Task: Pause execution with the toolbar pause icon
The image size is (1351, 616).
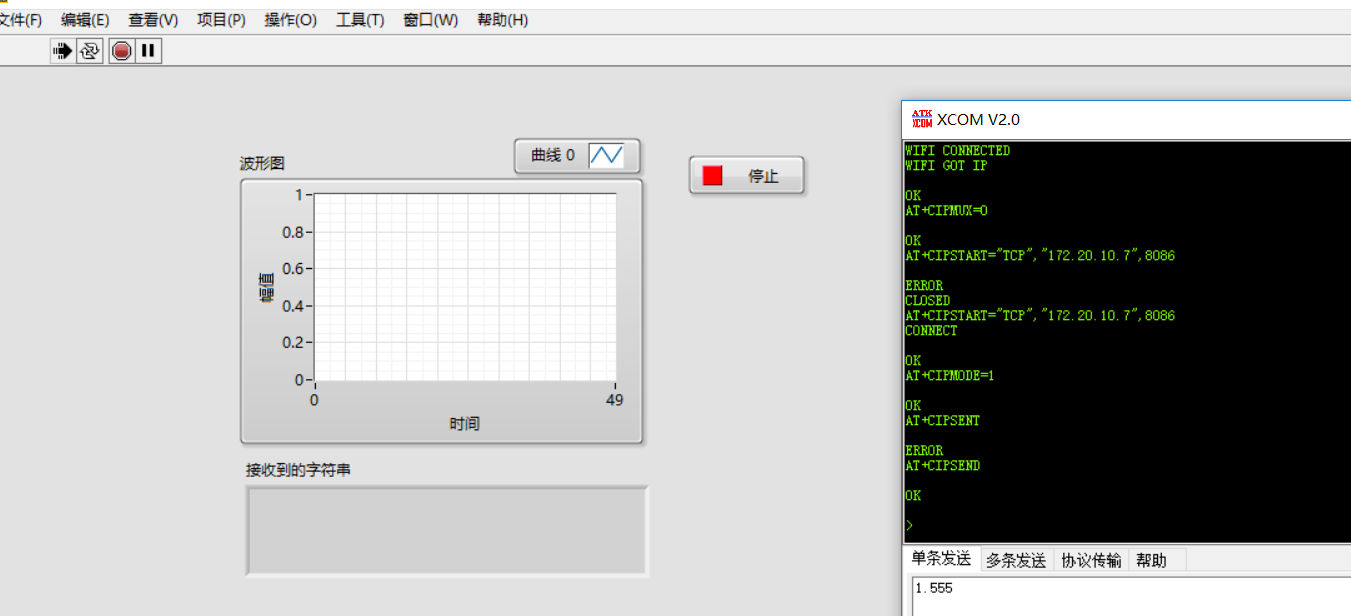Action: (x=148, y=51)
